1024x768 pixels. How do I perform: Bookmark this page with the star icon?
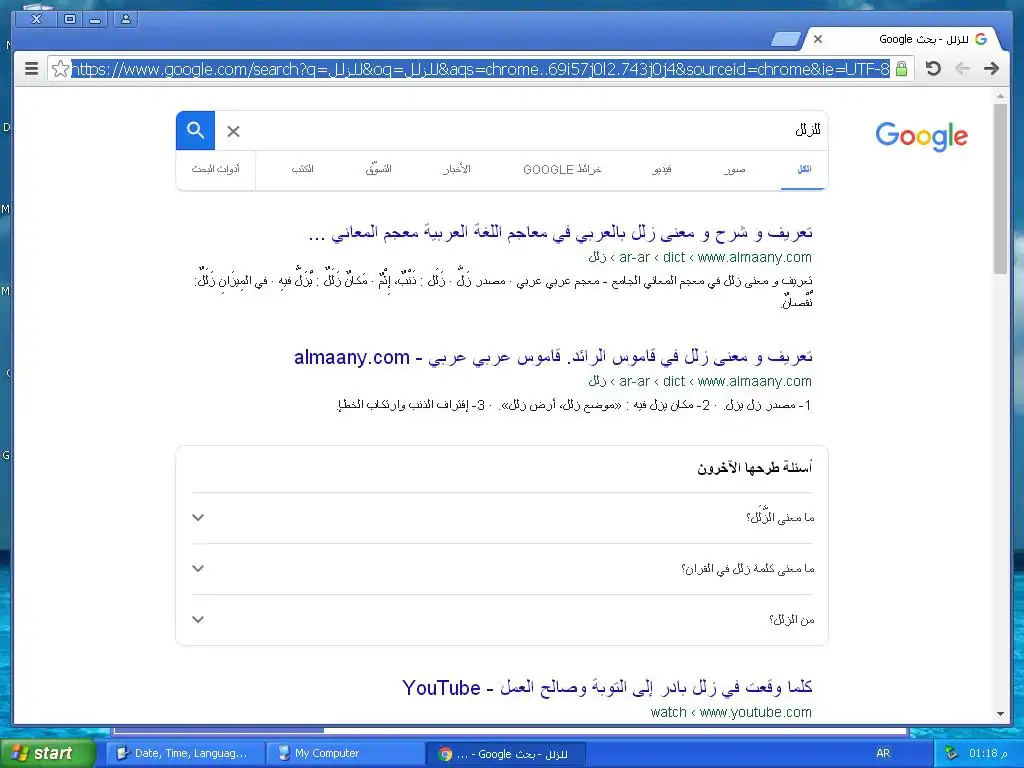click(60, 69)
